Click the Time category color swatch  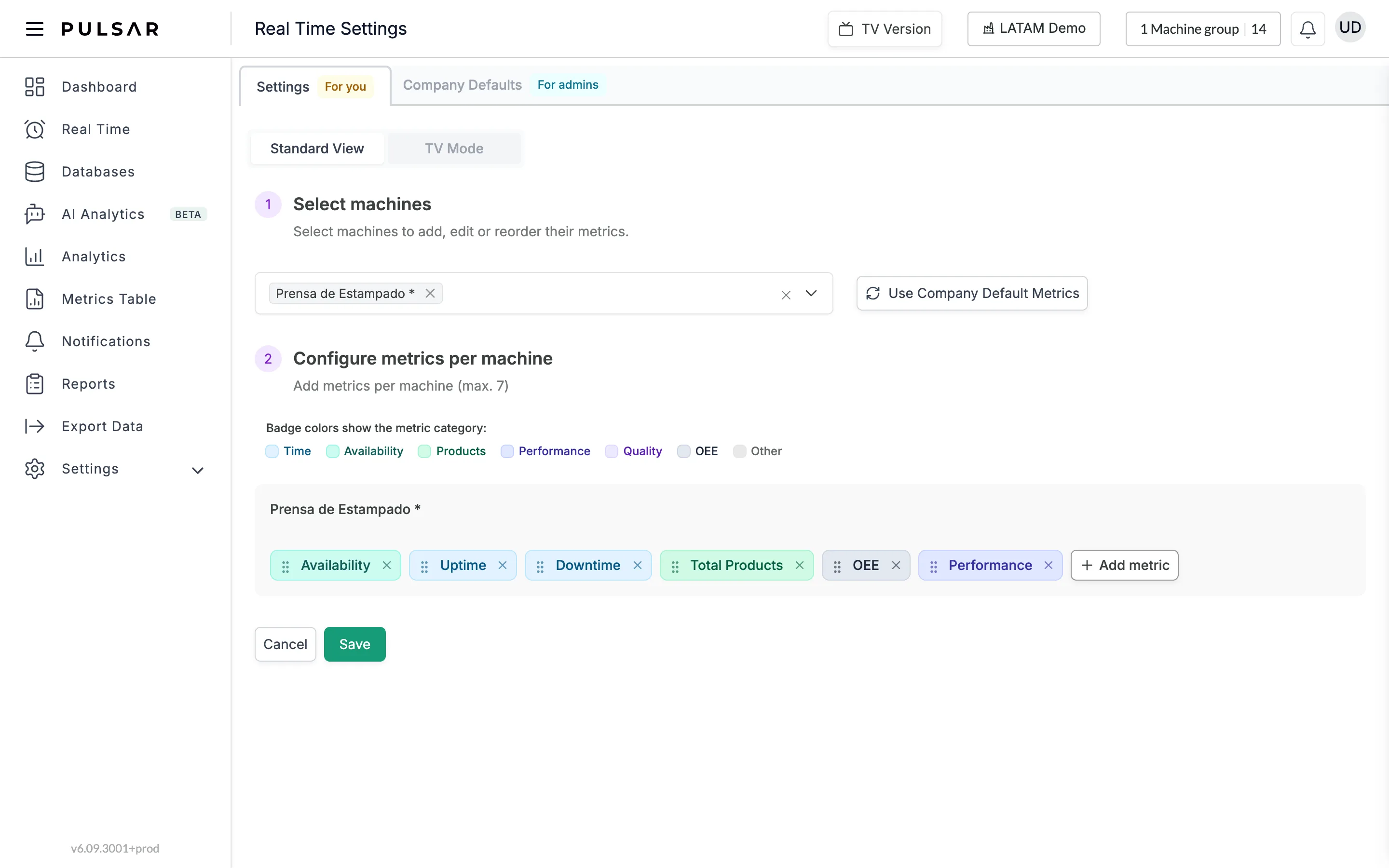[x=272, y=451]
